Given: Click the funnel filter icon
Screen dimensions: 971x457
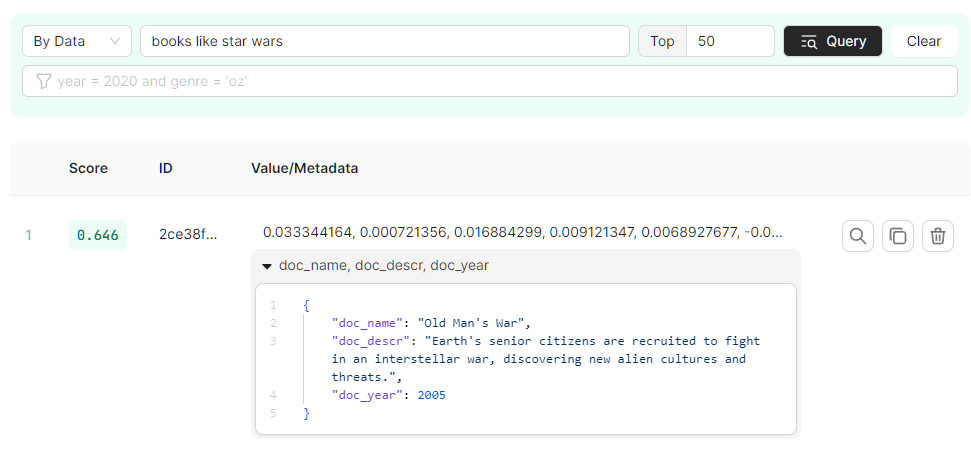Looking at the screenshot, I should tap(43, 81).
